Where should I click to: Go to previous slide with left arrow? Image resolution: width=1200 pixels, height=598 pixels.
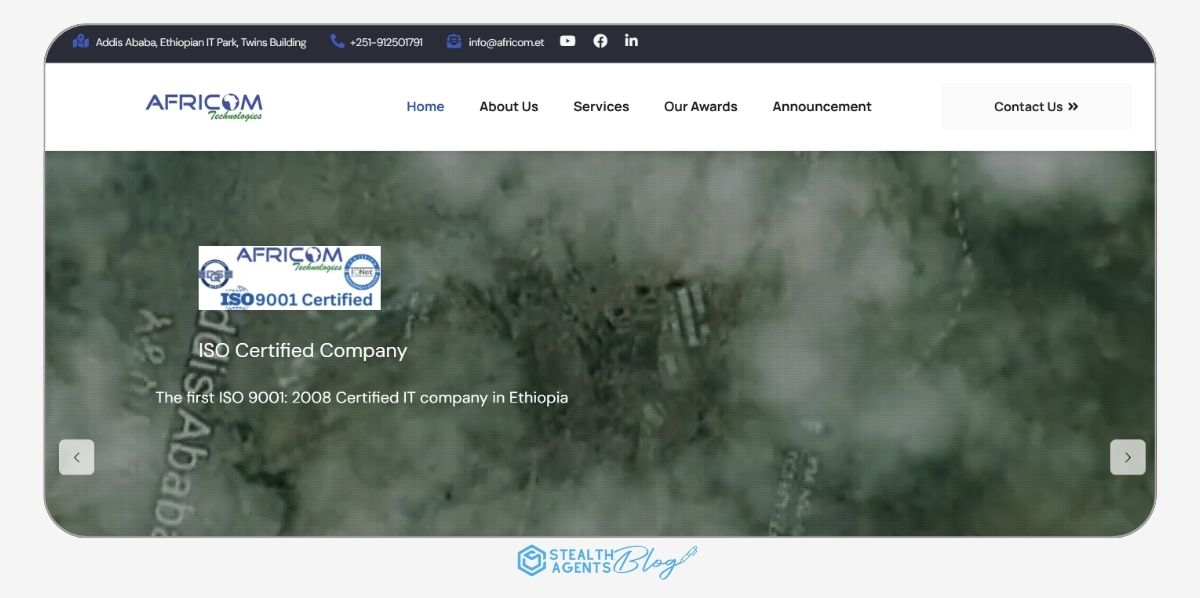[77, 457]
